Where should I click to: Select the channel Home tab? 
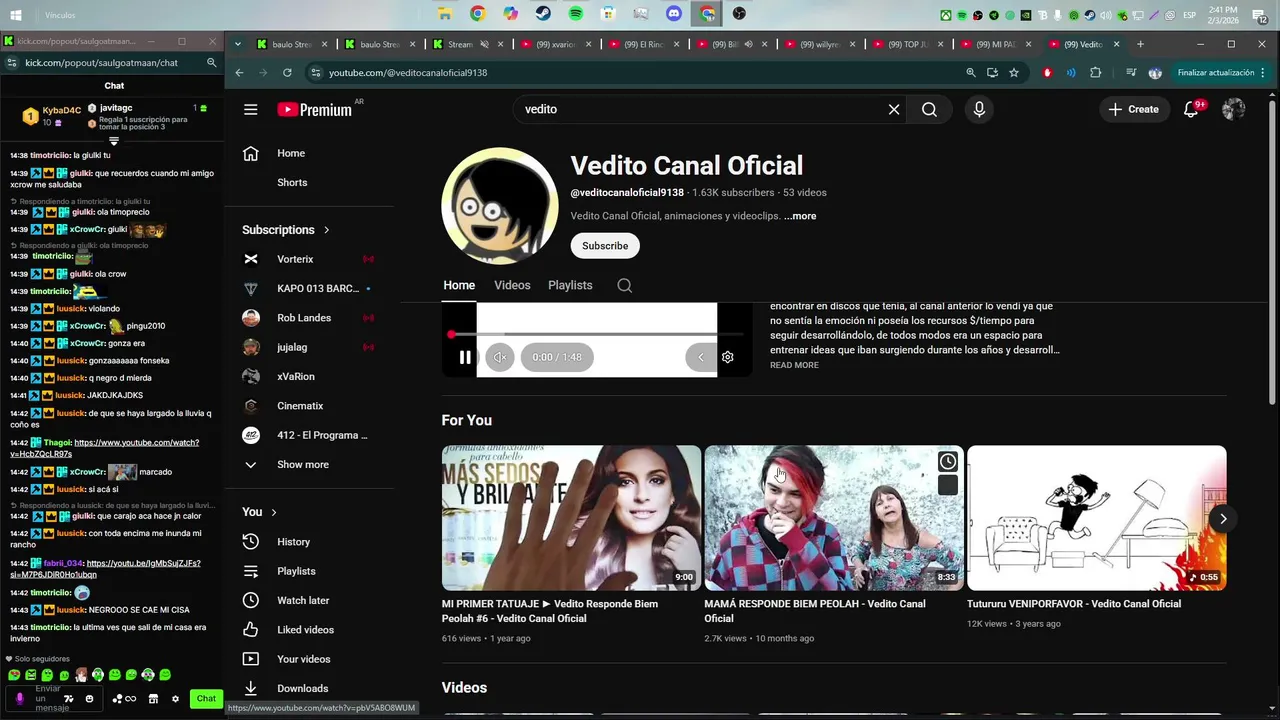[459, 285]
